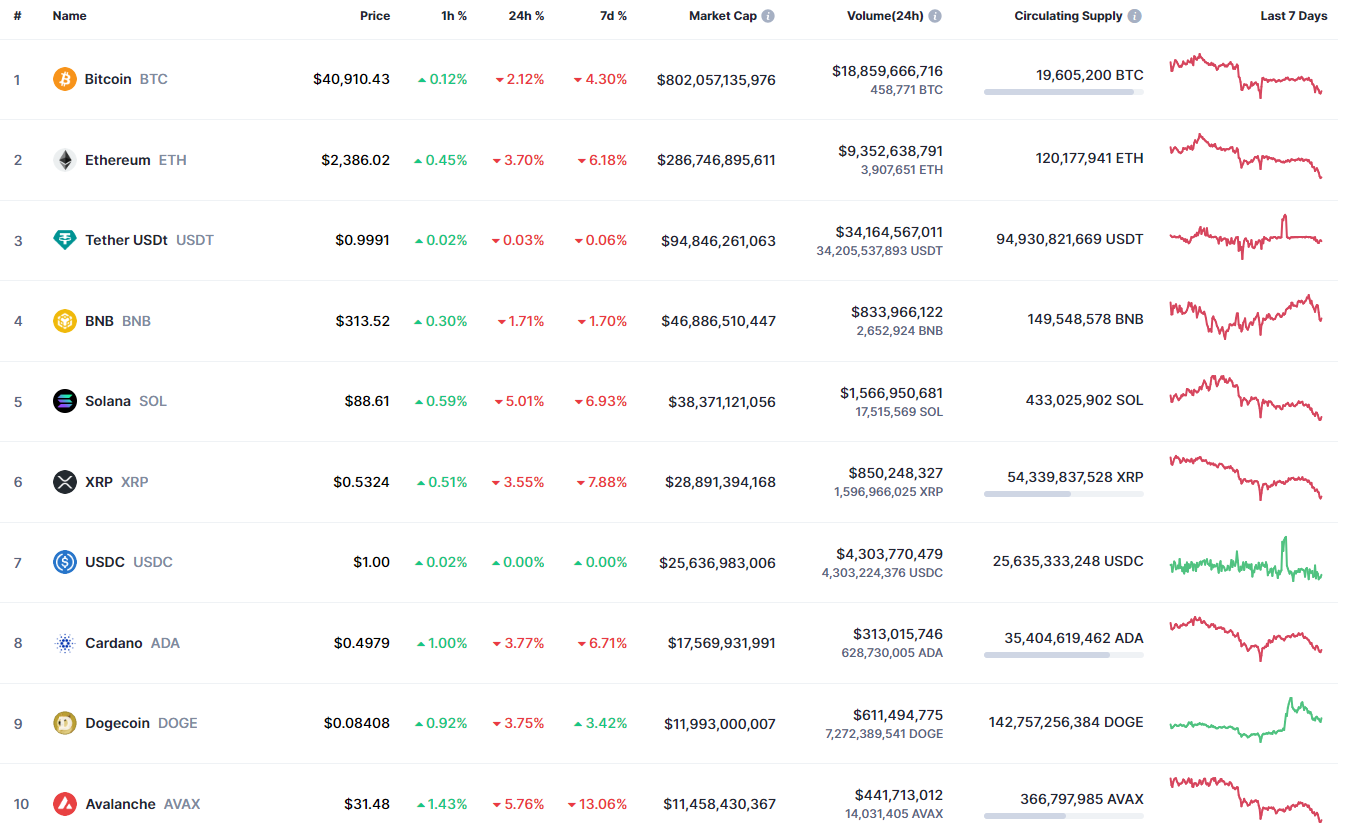Click the Market Cap info icon
1345x838 pixels.
(768, 16)
